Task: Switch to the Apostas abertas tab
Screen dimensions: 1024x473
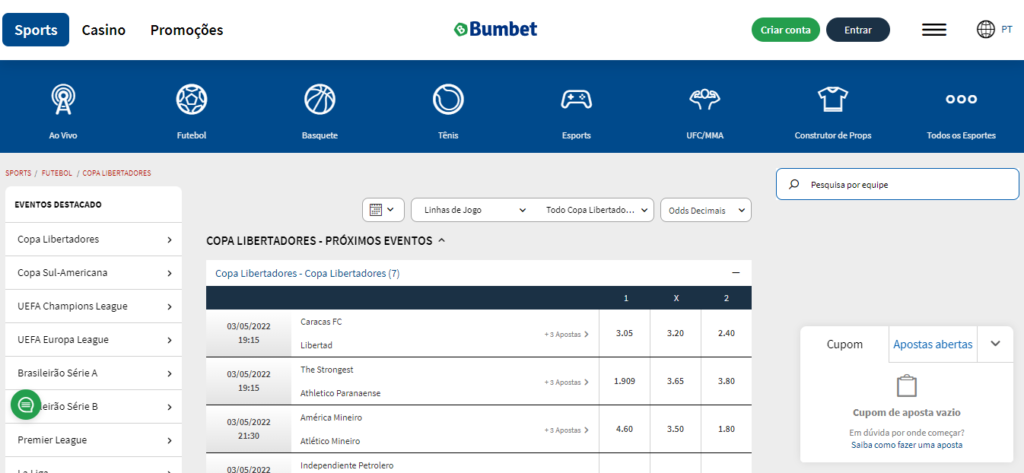Action: pyautogui.click(x=932, y=344)
